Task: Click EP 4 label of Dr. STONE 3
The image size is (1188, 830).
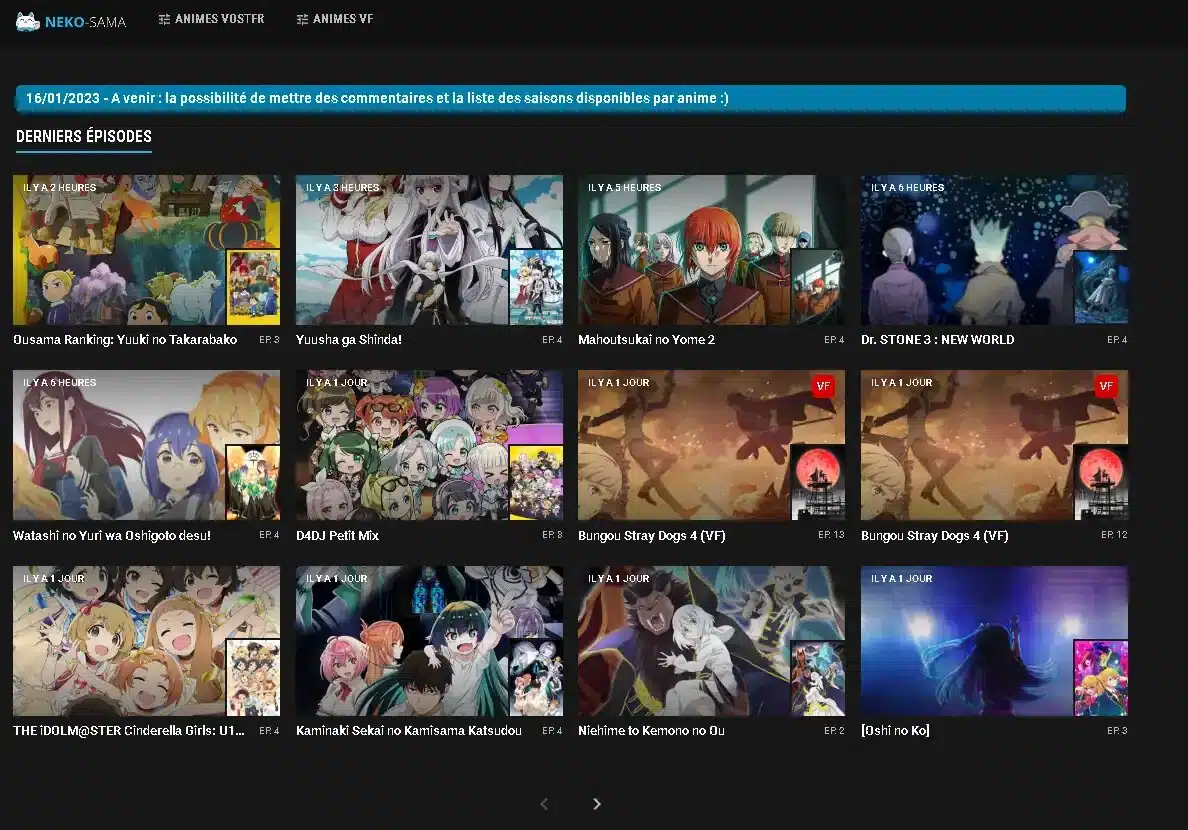Action: 1117,340
